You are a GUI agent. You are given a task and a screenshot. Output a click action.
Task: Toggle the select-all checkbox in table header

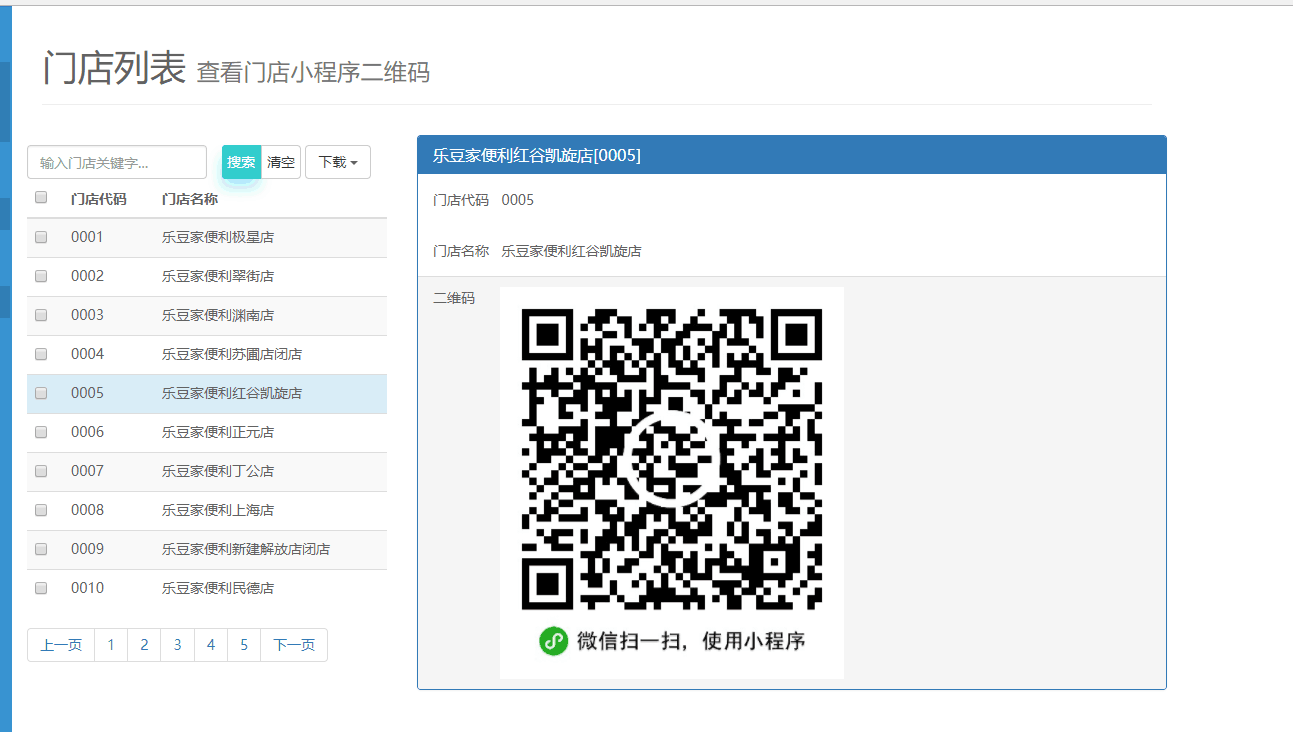tap(41, 197)
